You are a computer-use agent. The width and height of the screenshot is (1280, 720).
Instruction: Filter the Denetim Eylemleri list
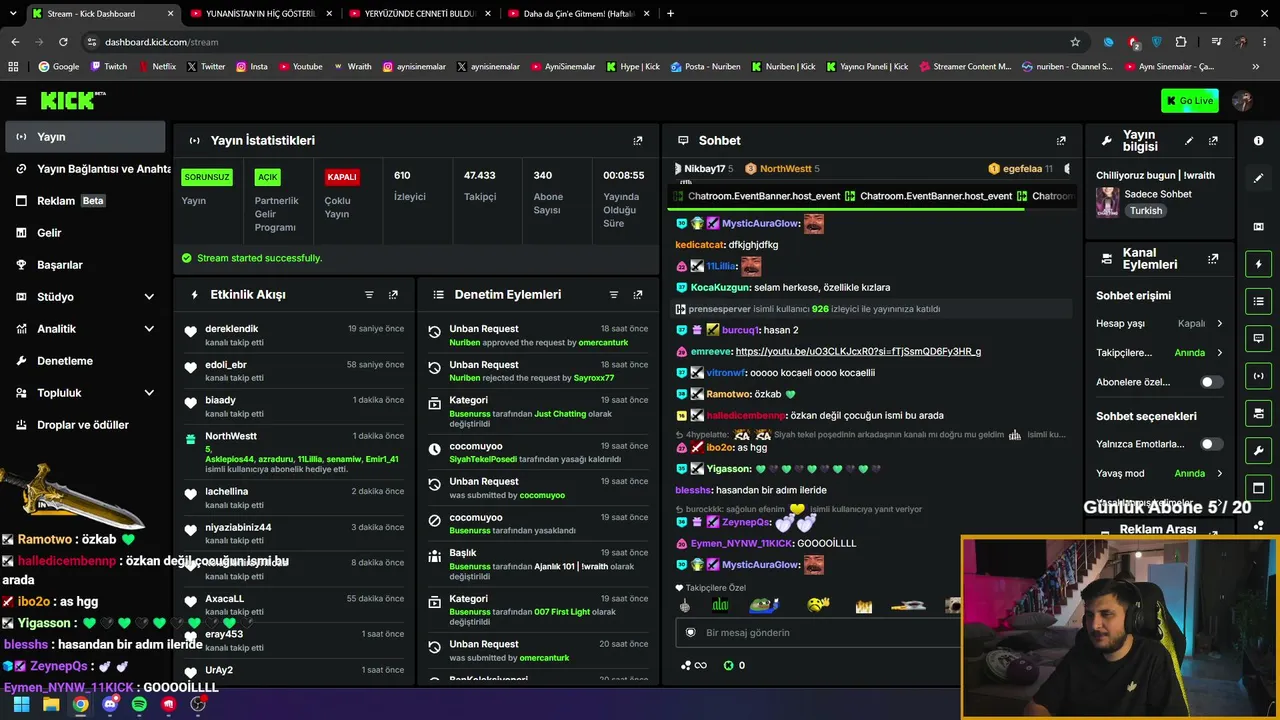coord(614,295)
